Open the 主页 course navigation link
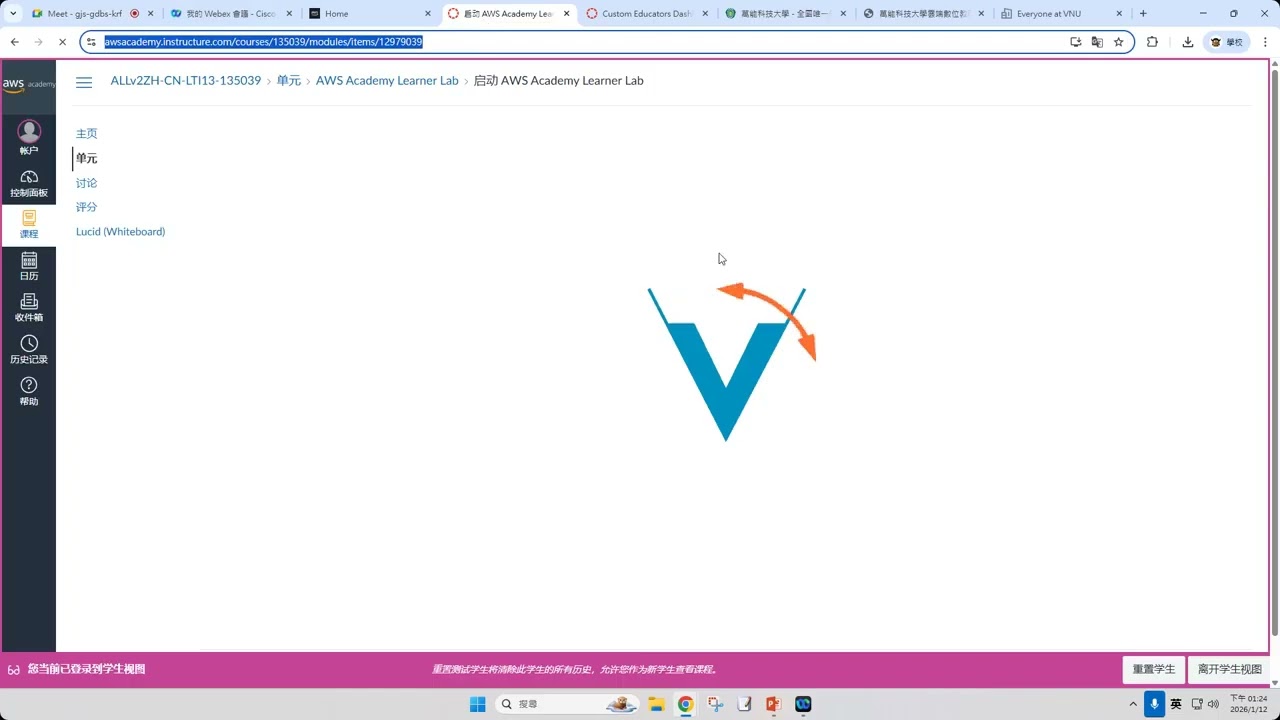Viewport: 1280px width, 720px height. 87,134
